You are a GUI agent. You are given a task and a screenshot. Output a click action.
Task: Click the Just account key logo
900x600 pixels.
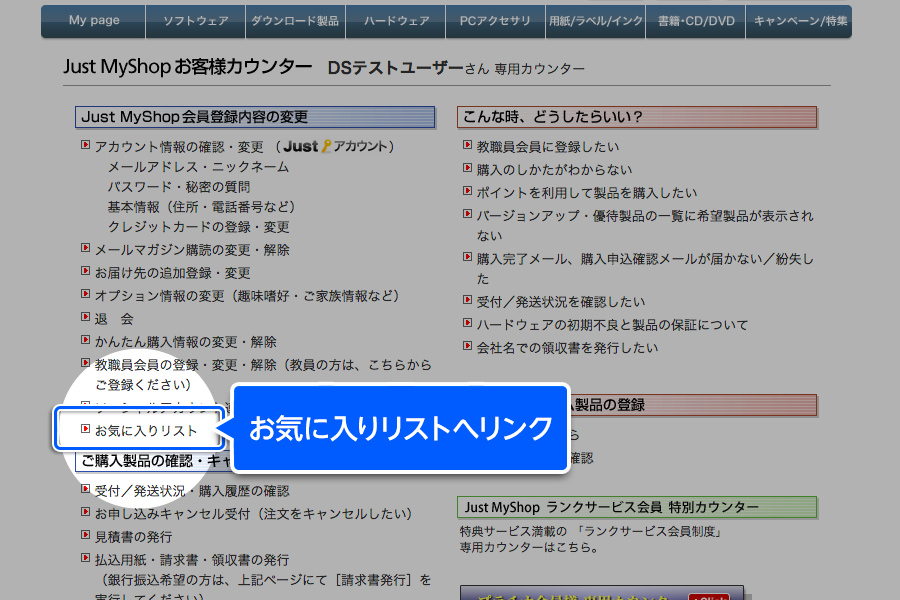pos(334,146)
